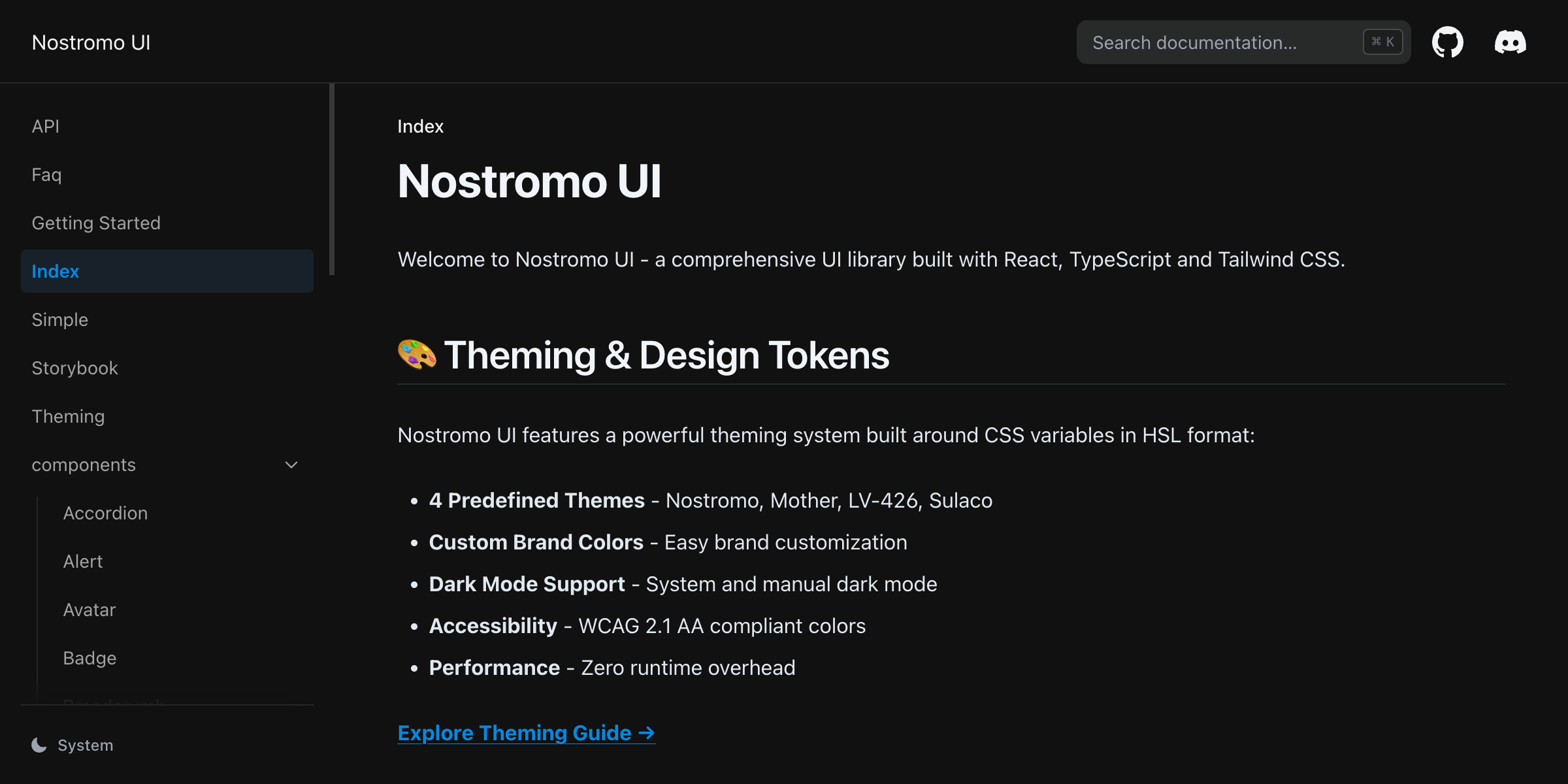Click the Nostromo UI logo text
Viewport: 1568px width, 784px height.
coord(91,42)
